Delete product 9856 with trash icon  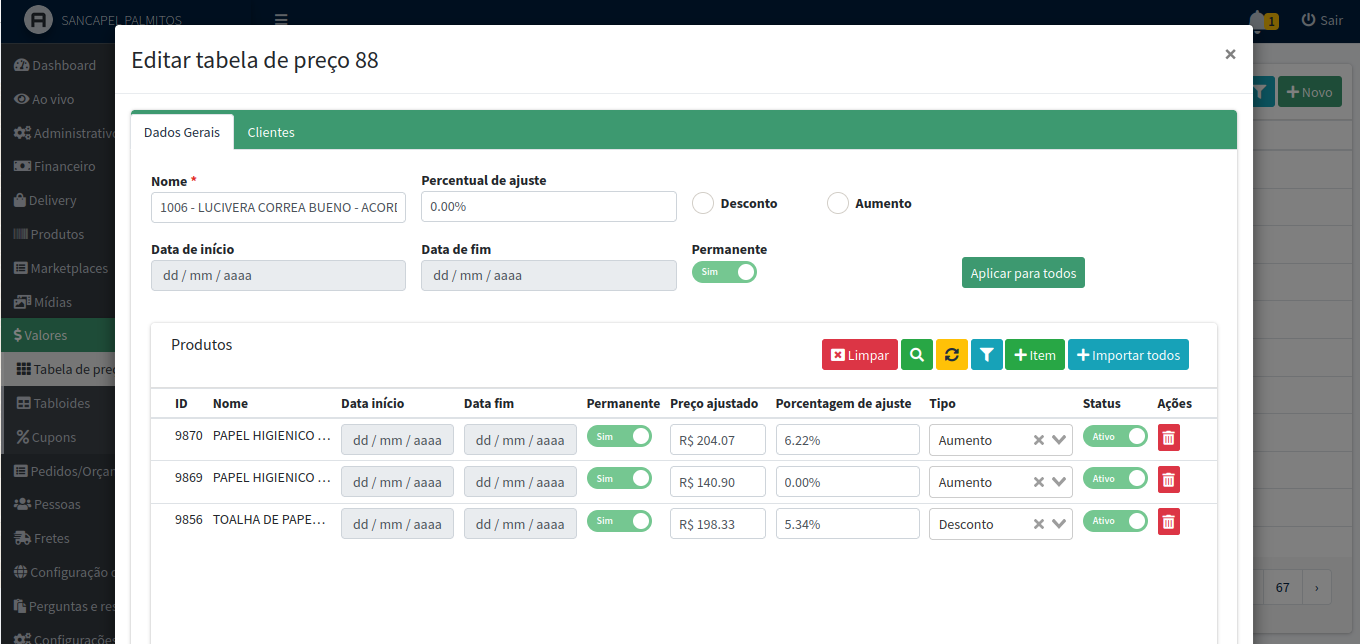click(x=1168, y=521)
